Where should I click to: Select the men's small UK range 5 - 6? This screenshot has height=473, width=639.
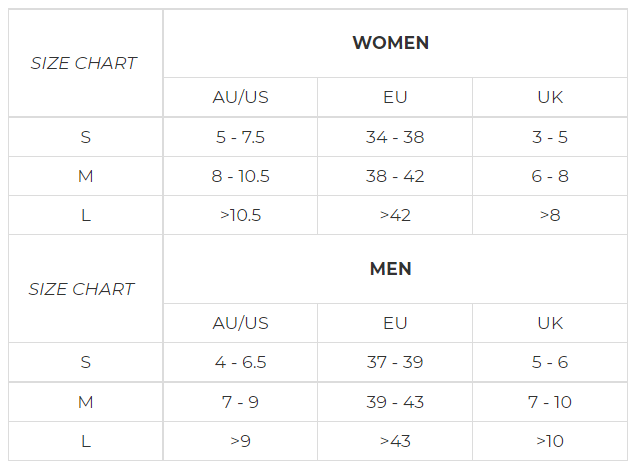click(550, 362)
